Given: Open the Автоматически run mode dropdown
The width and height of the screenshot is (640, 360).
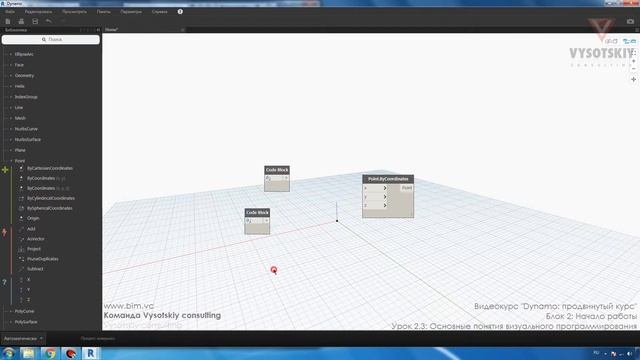Looking at the screenshot, I should click(x=23, y=338).
